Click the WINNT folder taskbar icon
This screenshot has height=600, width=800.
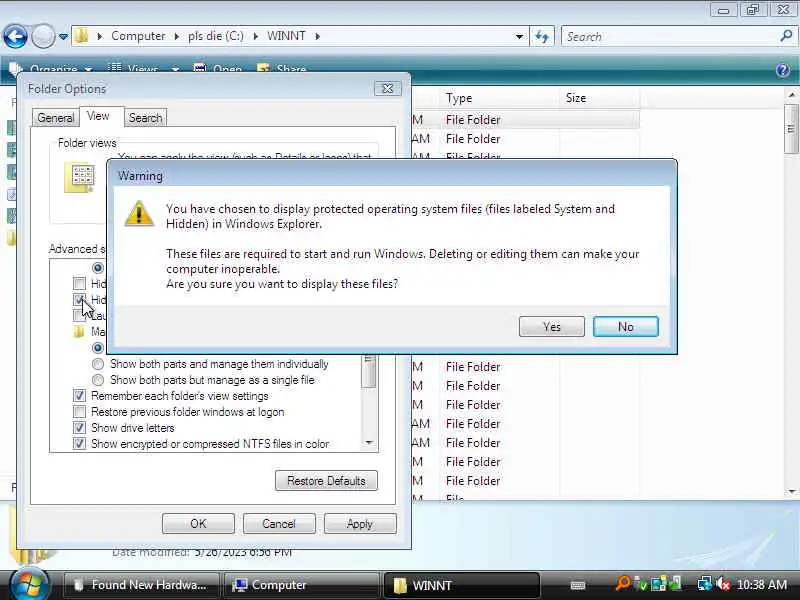(x=401, y=585)
